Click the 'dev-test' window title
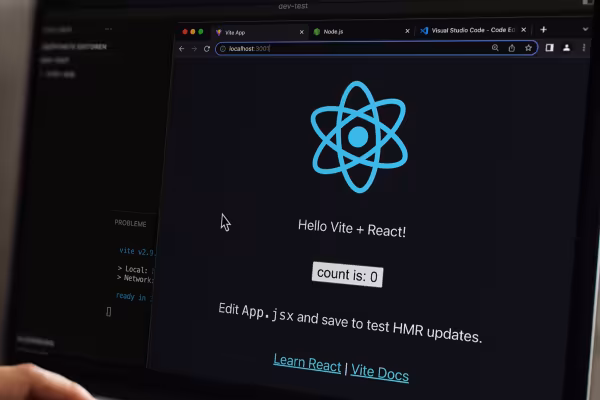This screenshot has width=600, height=400. [x=293, y=6]
